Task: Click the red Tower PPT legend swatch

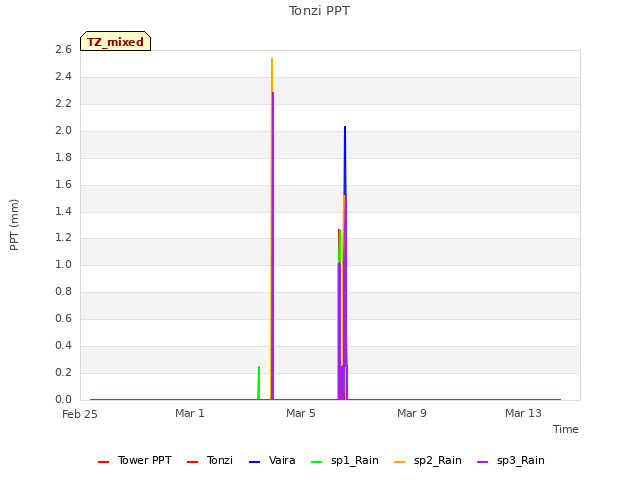Action: coord(104,462)
